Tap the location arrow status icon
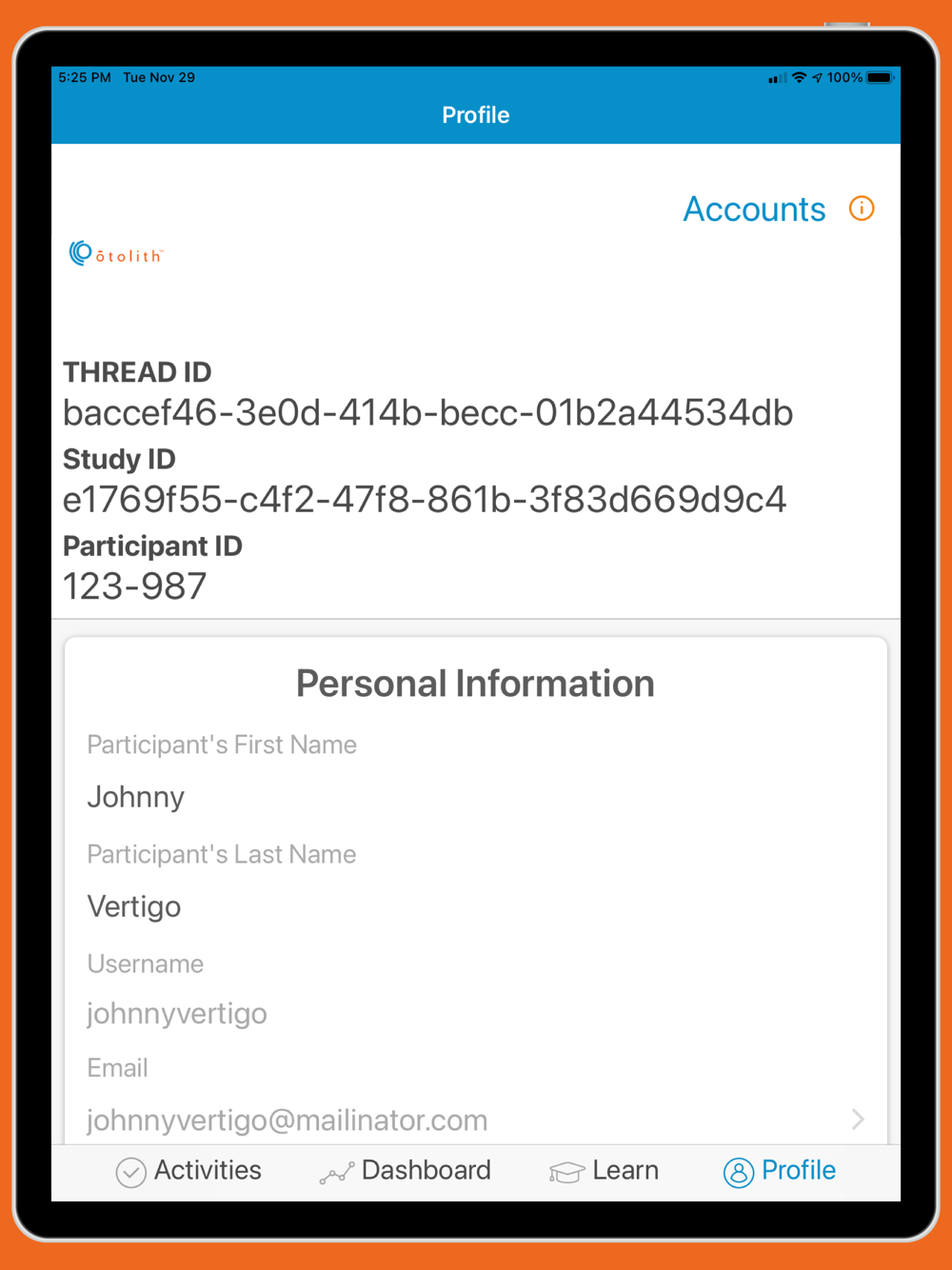952x1270 pixels. point(817,77)
